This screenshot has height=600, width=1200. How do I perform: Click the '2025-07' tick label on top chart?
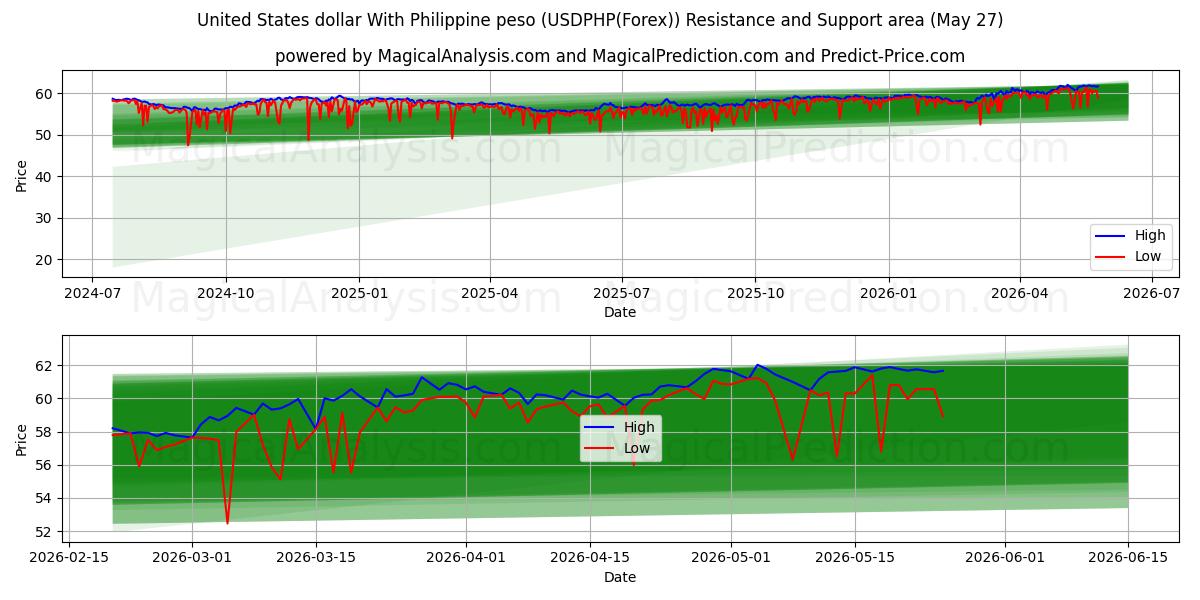[622, 293]
